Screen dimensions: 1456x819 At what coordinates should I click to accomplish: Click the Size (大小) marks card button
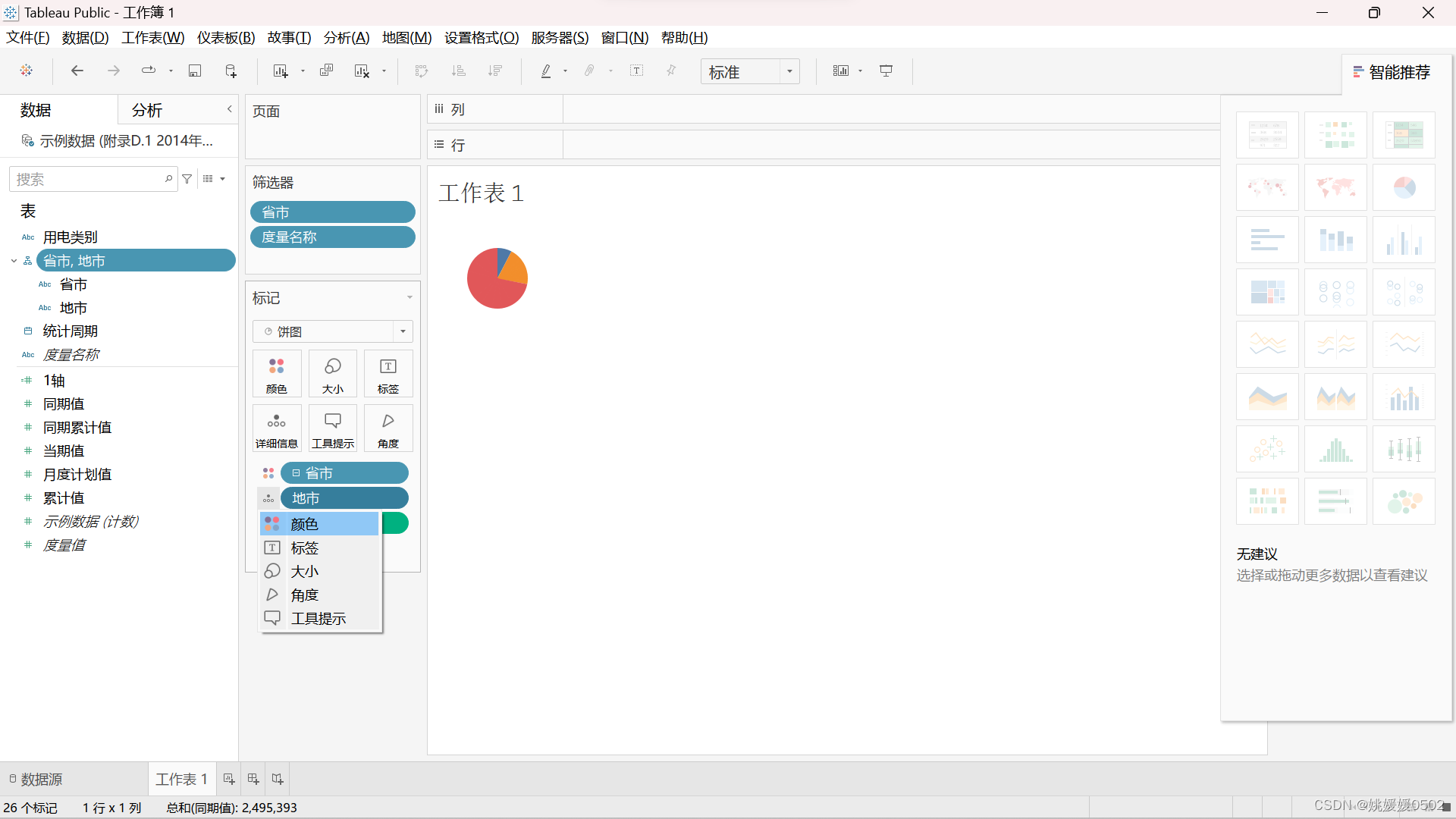point(332,374)
